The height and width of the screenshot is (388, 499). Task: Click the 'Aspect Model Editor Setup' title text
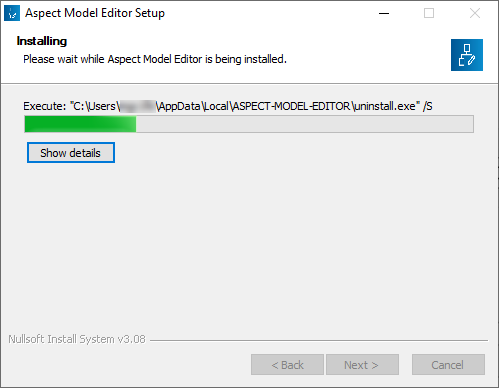click(95, 13)
